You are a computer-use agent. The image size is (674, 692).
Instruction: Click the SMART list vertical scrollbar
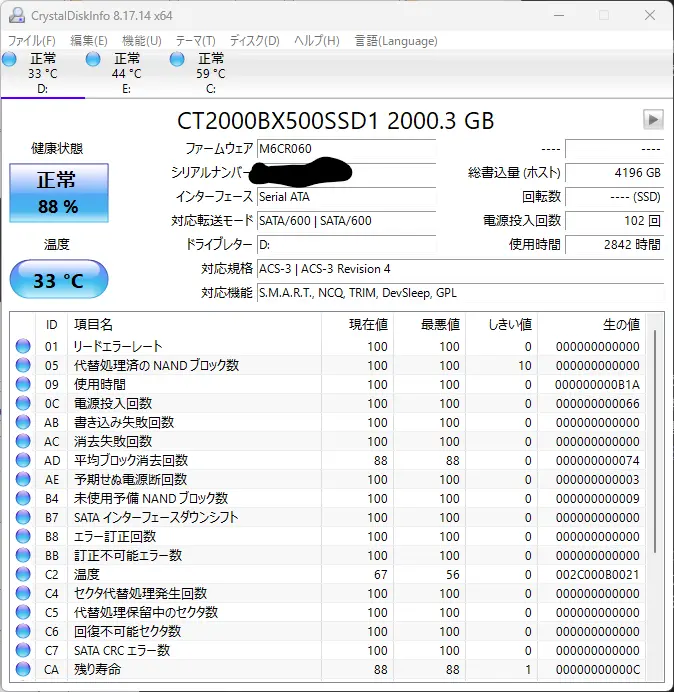(655, 441)
